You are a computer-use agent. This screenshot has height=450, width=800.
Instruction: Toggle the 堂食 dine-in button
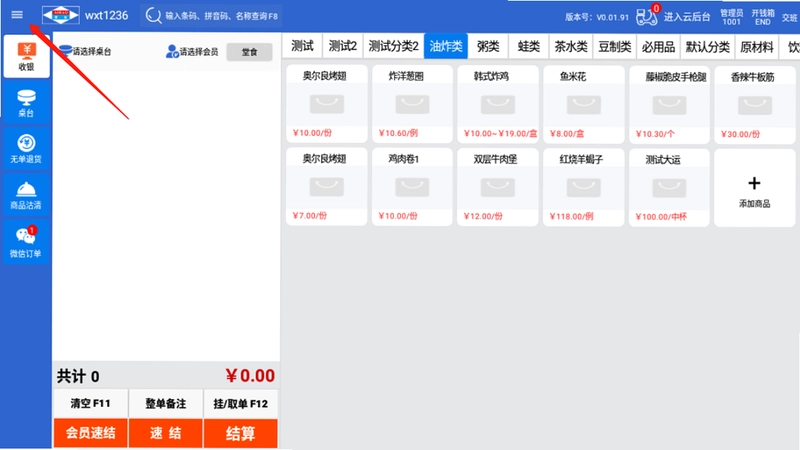point(249,52)
